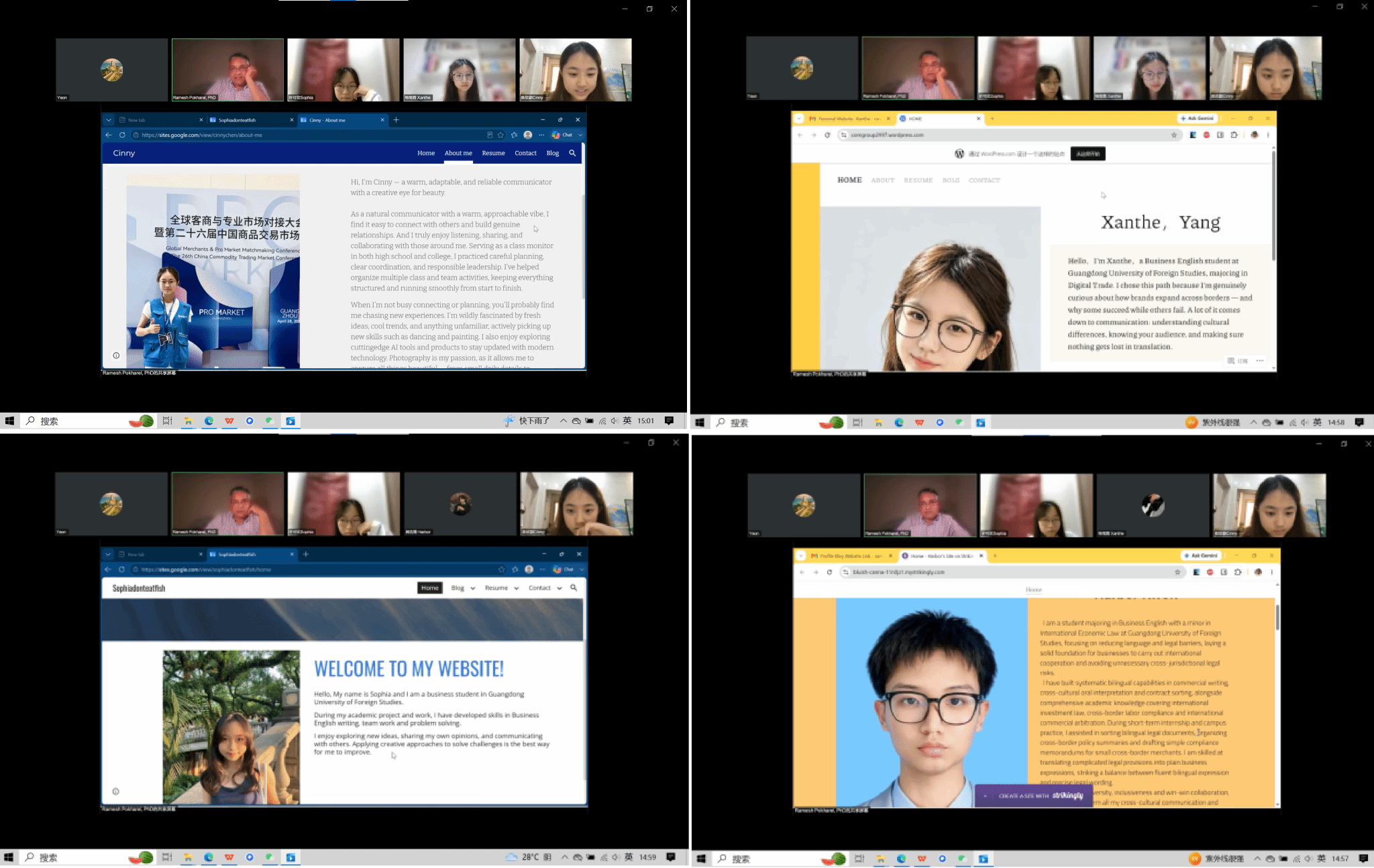Add the sophiadonteatfish/home page to favorites
The image size is (1374, 868).
coord(501,569)
